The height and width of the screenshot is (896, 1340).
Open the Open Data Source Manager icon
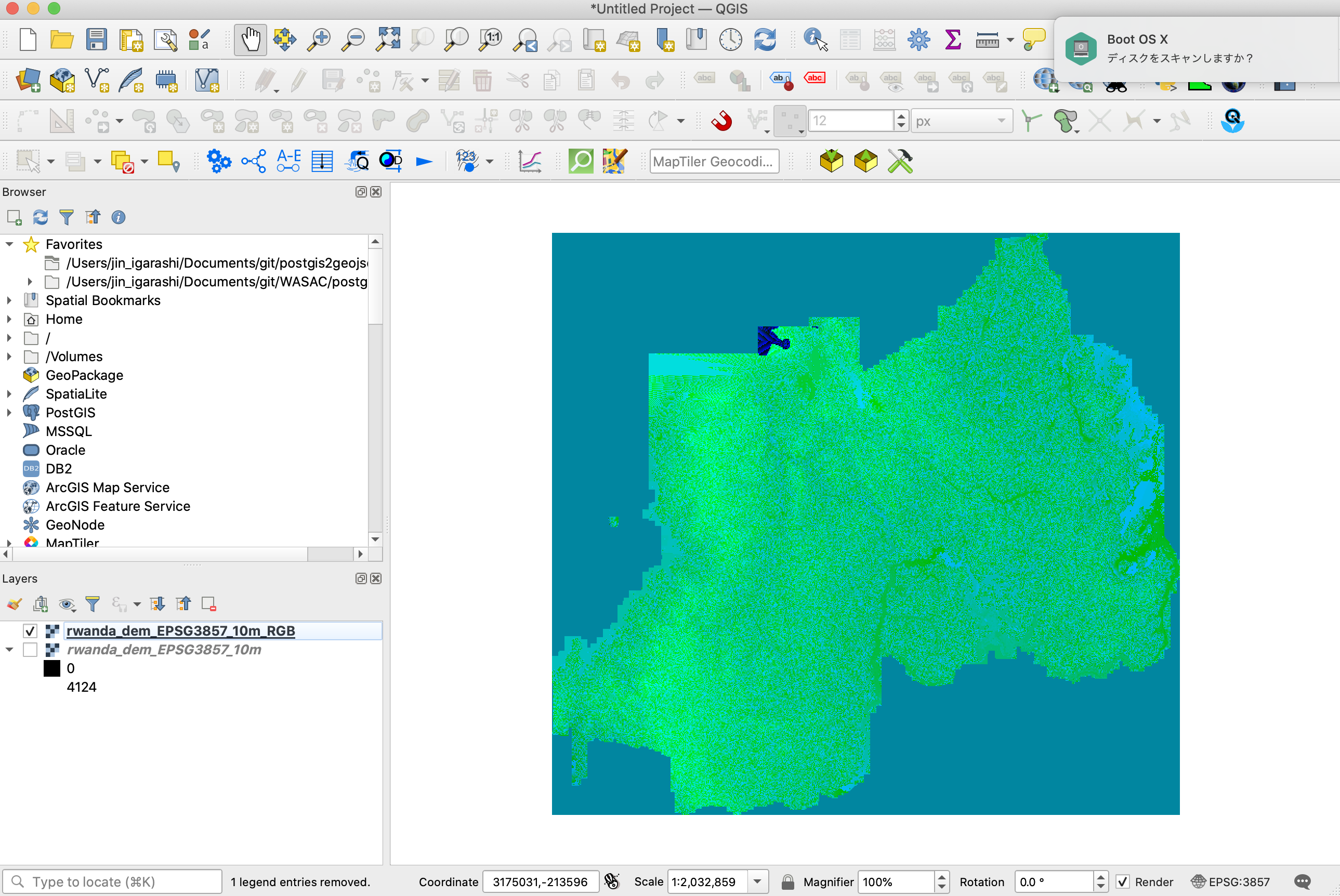coord(28,80)
